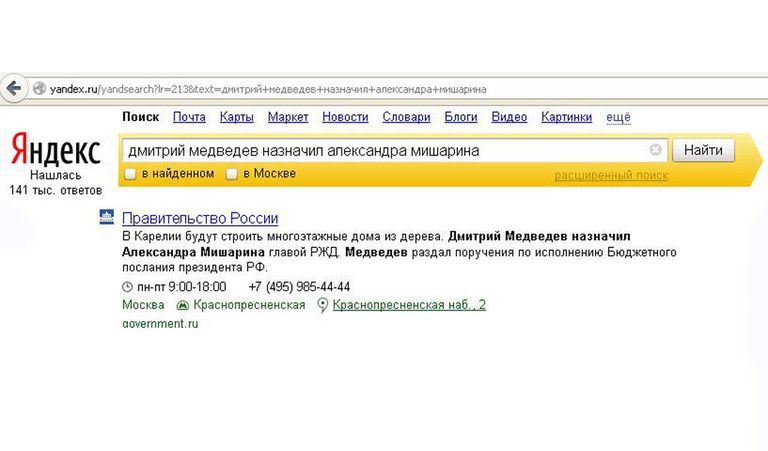Screen dimensions: 768x451
Task: Open the Видео search
Action: (x=509, y=117)
